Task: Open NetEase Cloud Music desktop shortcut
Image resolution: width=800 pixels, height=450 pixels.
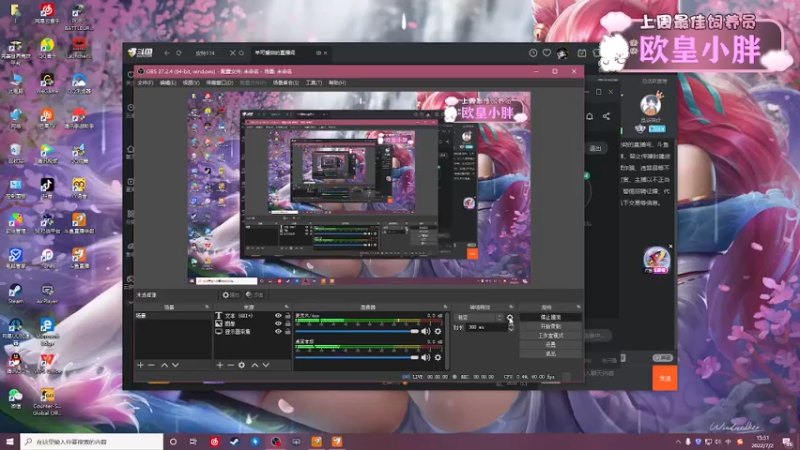Action: click(x=47, y=13)
